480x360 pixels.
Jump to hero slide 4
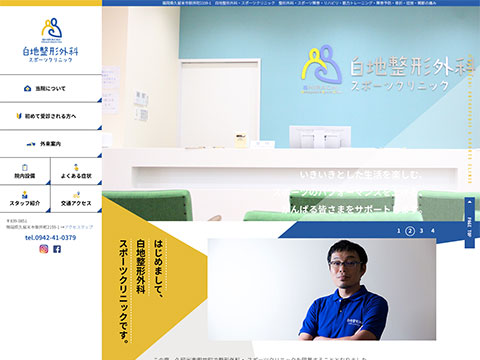433,231
